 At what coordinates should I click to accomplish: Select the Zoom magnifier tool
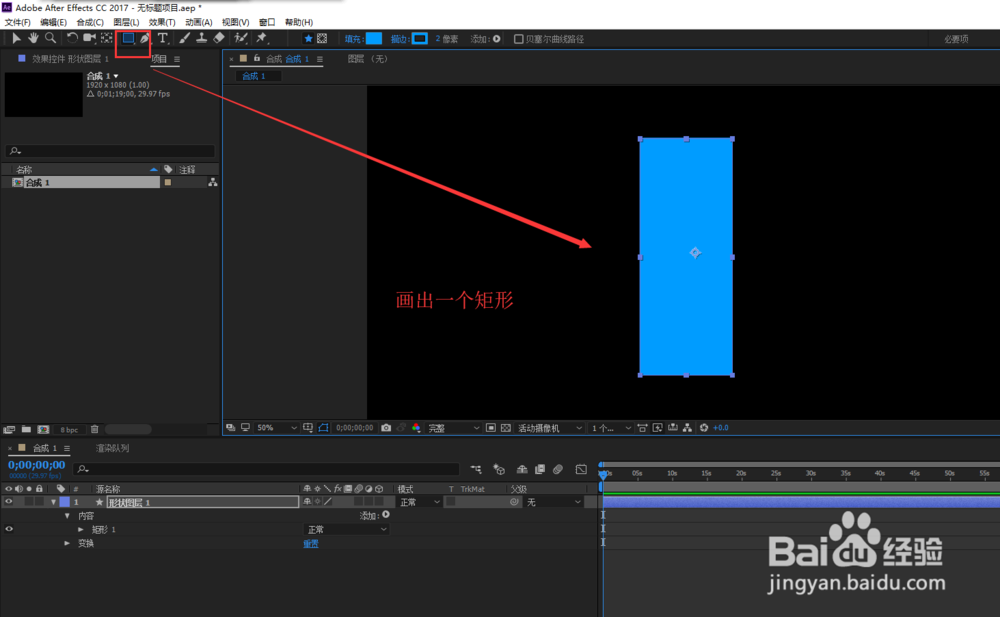pyautogui.click(x=50, y=38)
